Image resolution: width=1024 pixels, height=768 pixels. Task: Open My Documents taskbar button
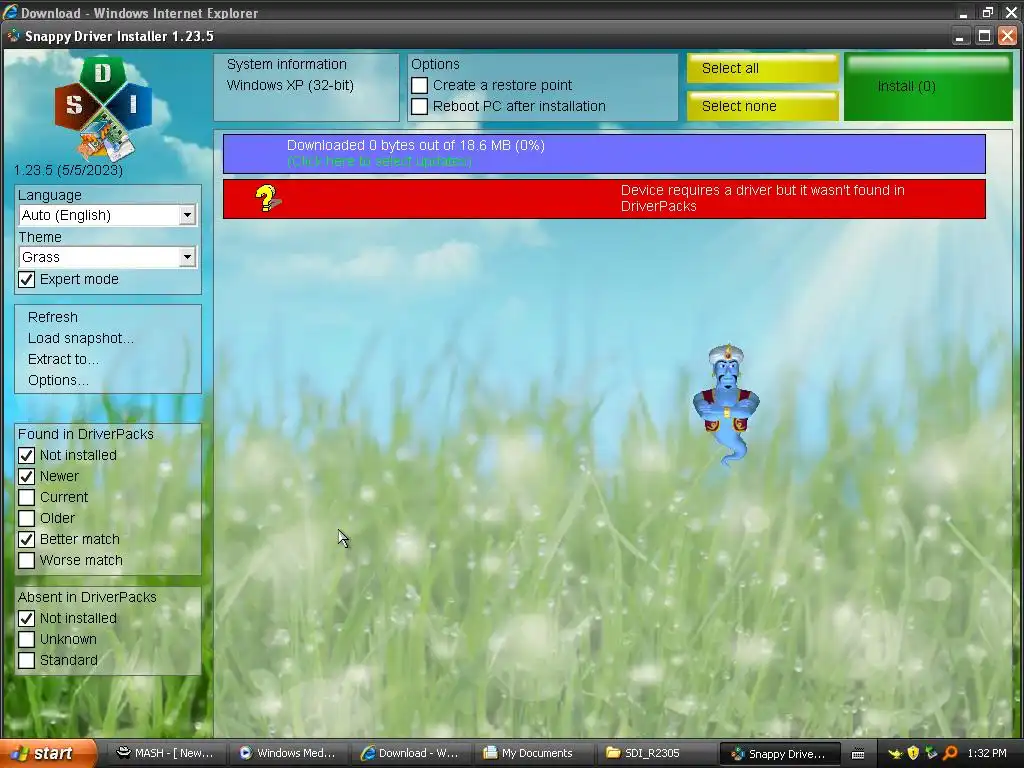tap(534, 754)
